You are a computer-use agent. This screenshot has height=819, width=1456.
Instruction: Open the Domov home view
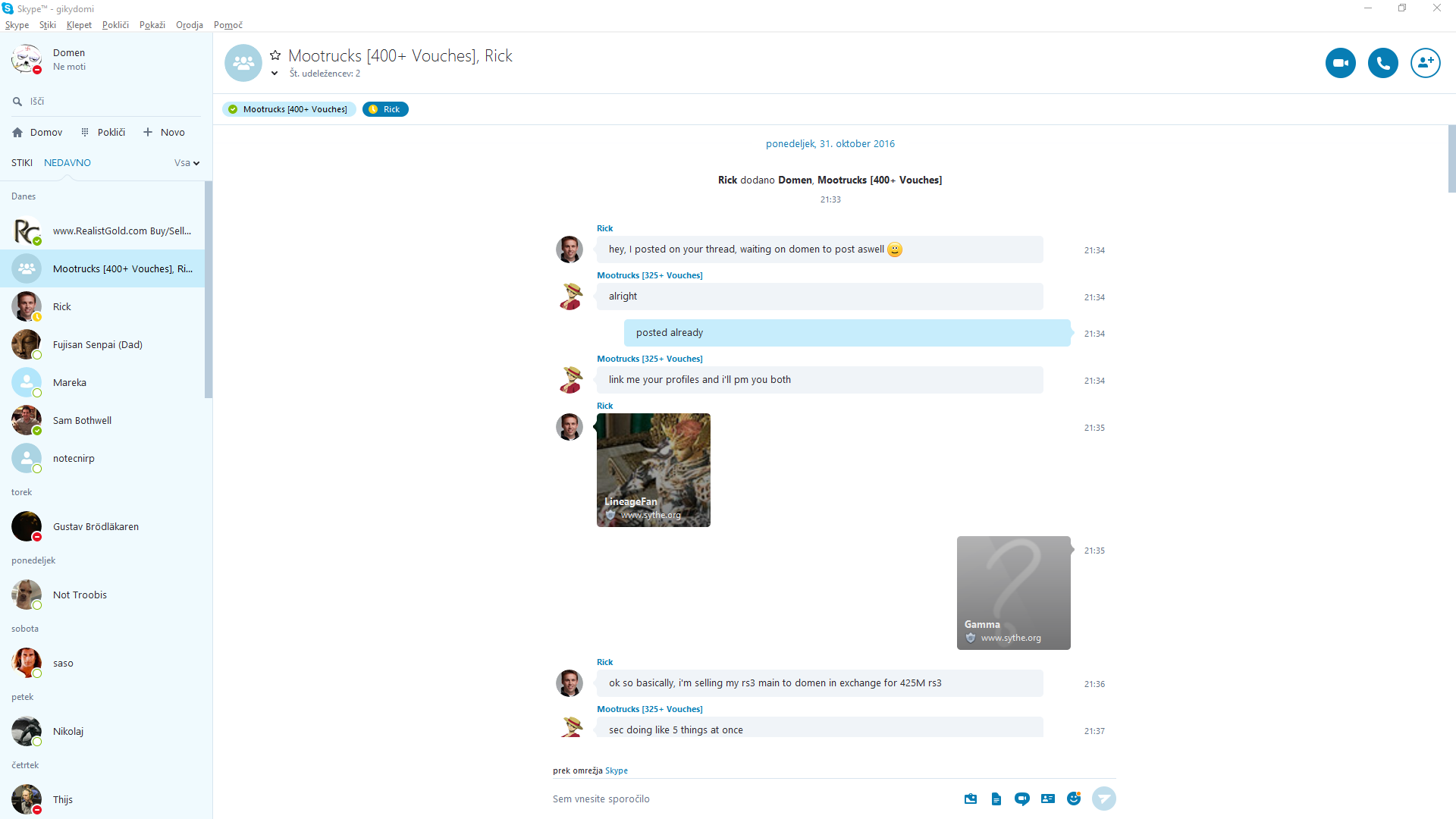[37, 132]
